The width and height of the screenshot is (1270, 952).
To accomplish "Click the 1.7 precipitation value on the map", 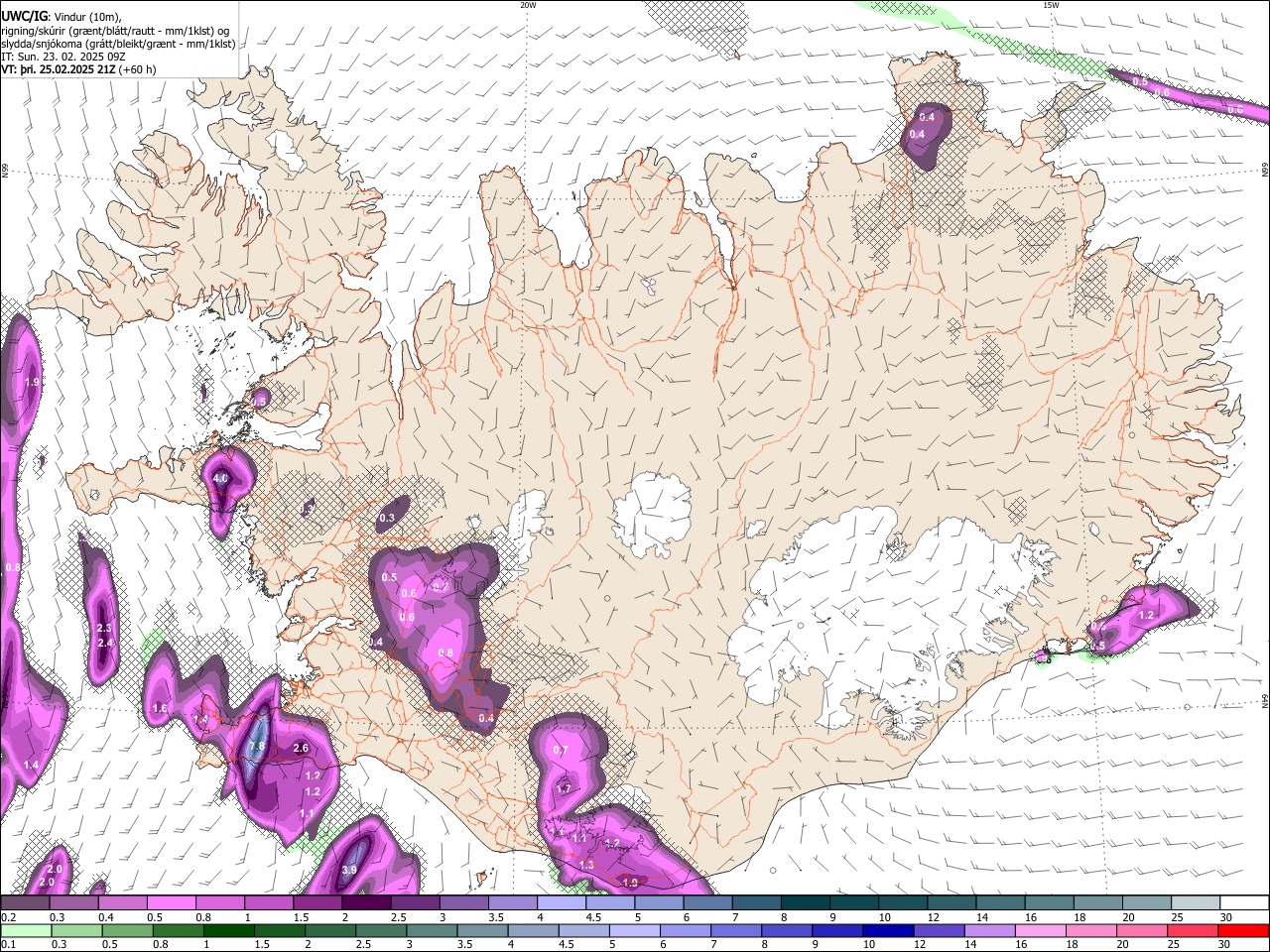I will [564, 788].
